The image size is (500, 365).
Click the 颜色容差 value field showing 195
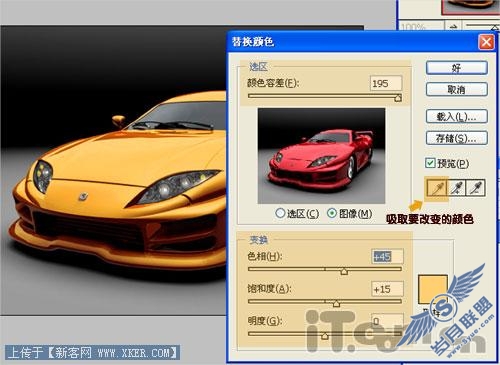tap(386, 83)
